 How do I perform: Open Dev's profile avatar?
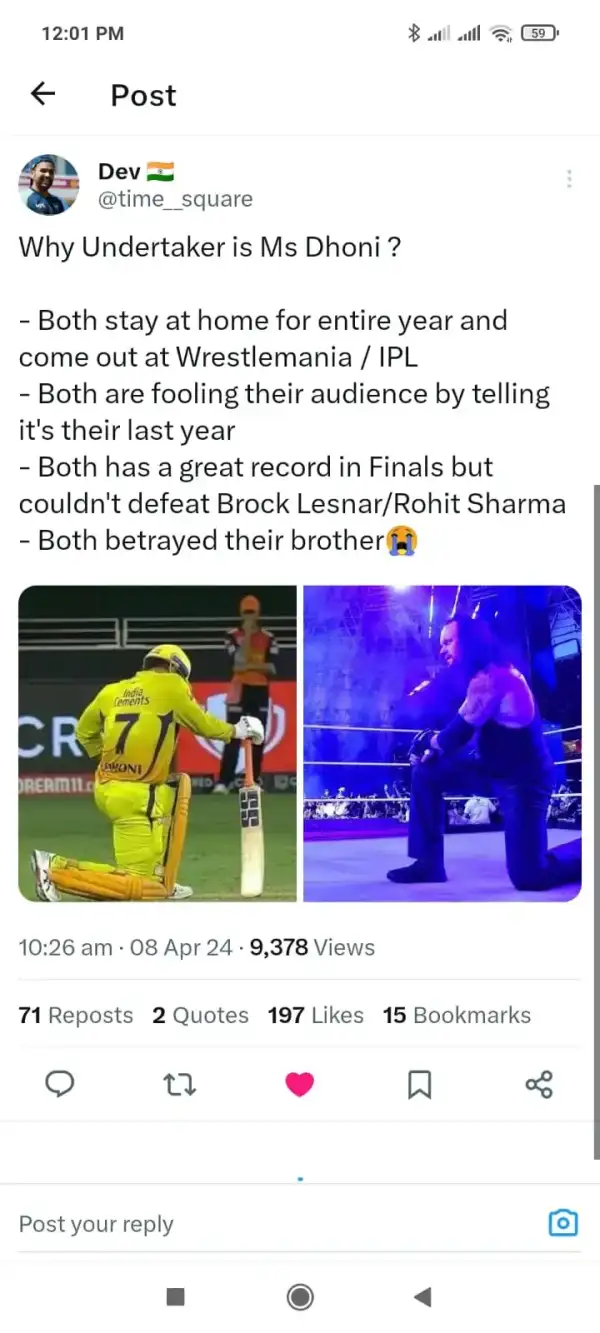pos(49,185)
